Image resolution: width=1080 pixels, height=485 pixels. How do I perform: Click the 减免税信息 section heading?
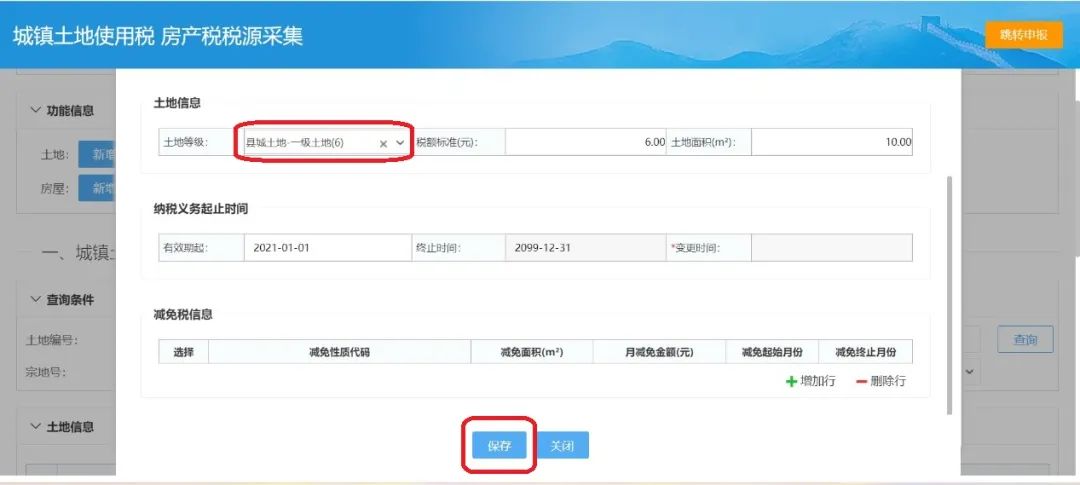click(x=183, y=314)
